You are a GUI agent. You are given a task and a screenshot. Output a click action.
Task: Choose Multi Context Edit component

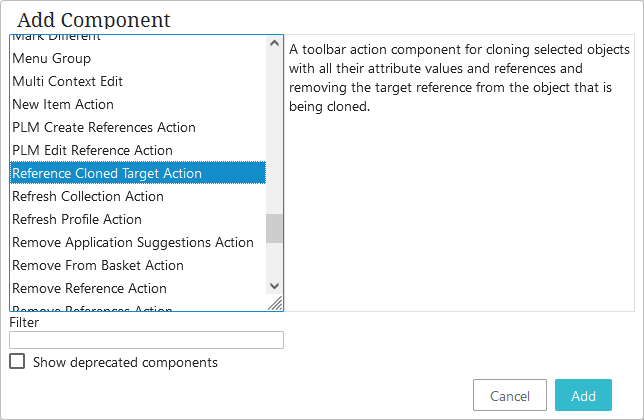[67, 81]
